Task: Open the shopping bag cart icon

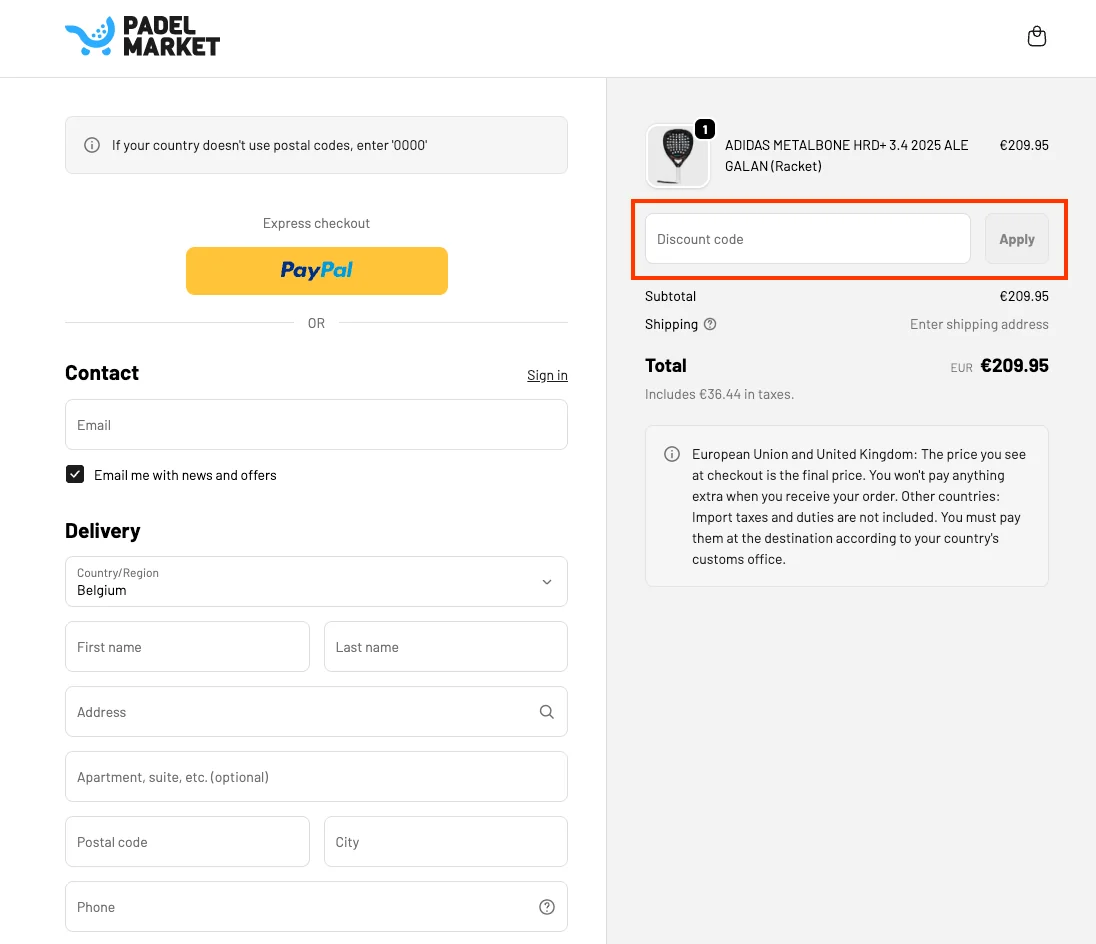Action: 1037,37
